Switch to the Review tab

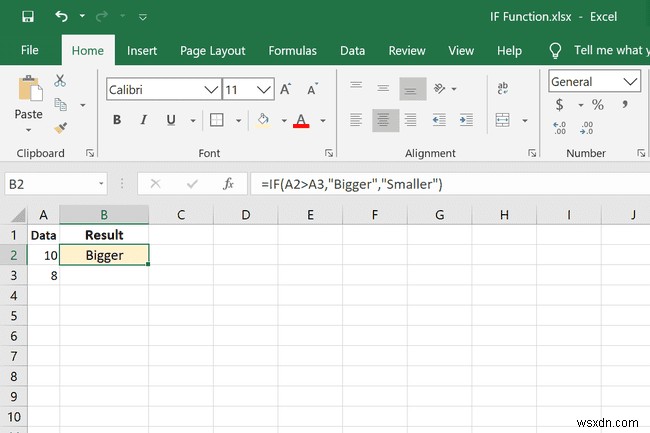coord(407,51)
